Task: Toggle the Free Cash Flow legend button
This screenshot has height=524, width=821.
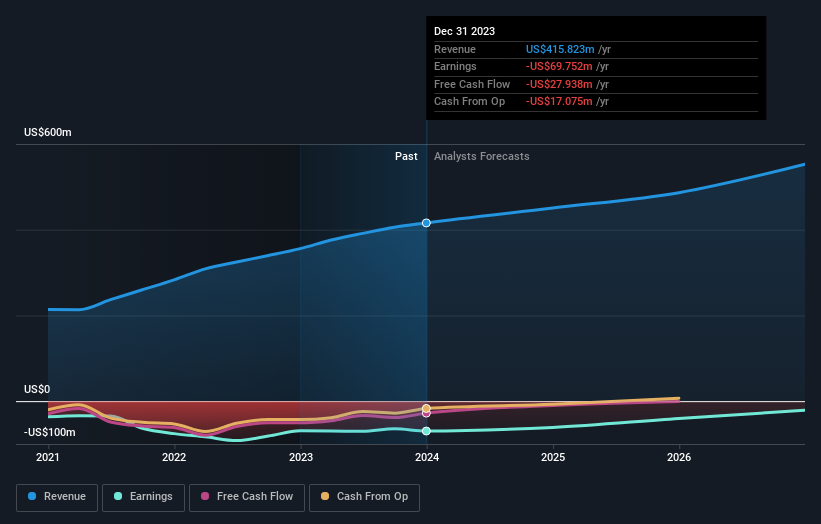Action: [247, 497]
